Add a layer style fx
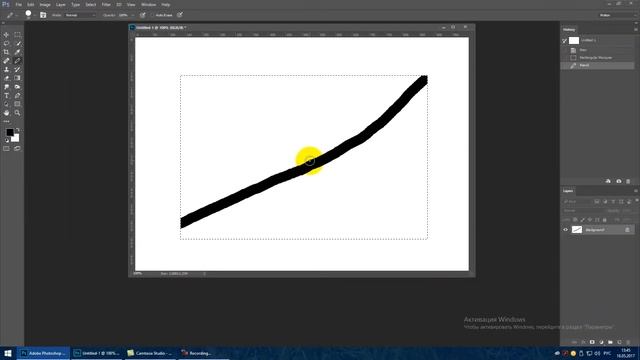This screenshot has height=360, width=640. (583, 342)
